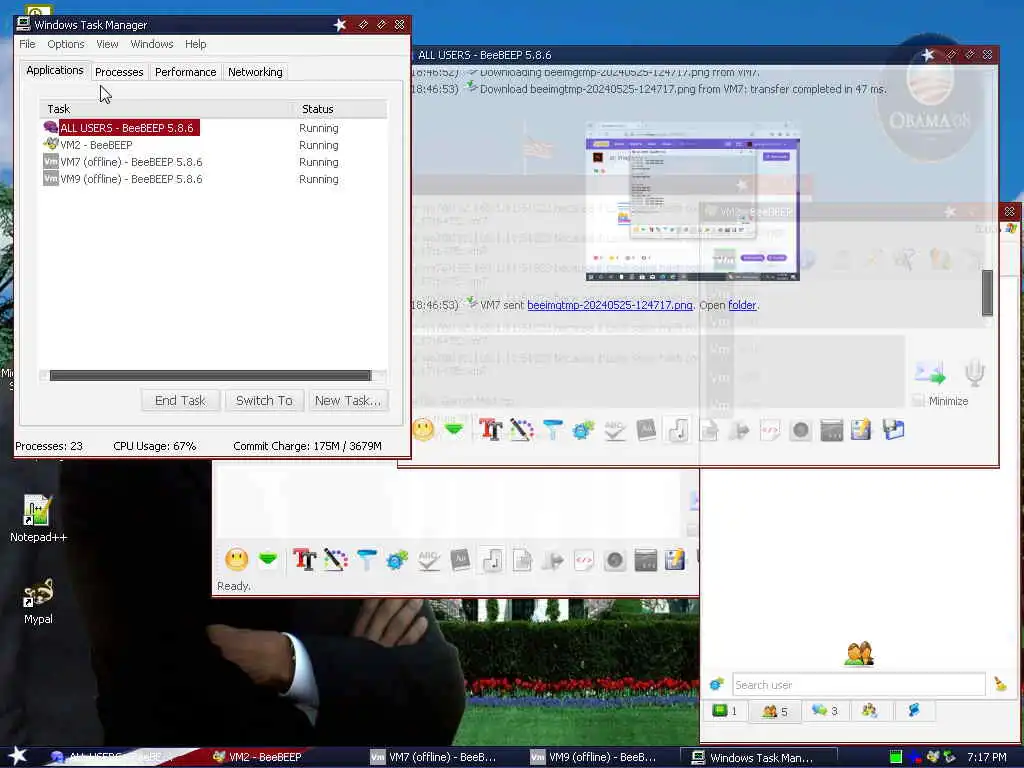Open the users tab showing 5
Viewport: 1024px width, 768px height.
click(x=774, y=711)
